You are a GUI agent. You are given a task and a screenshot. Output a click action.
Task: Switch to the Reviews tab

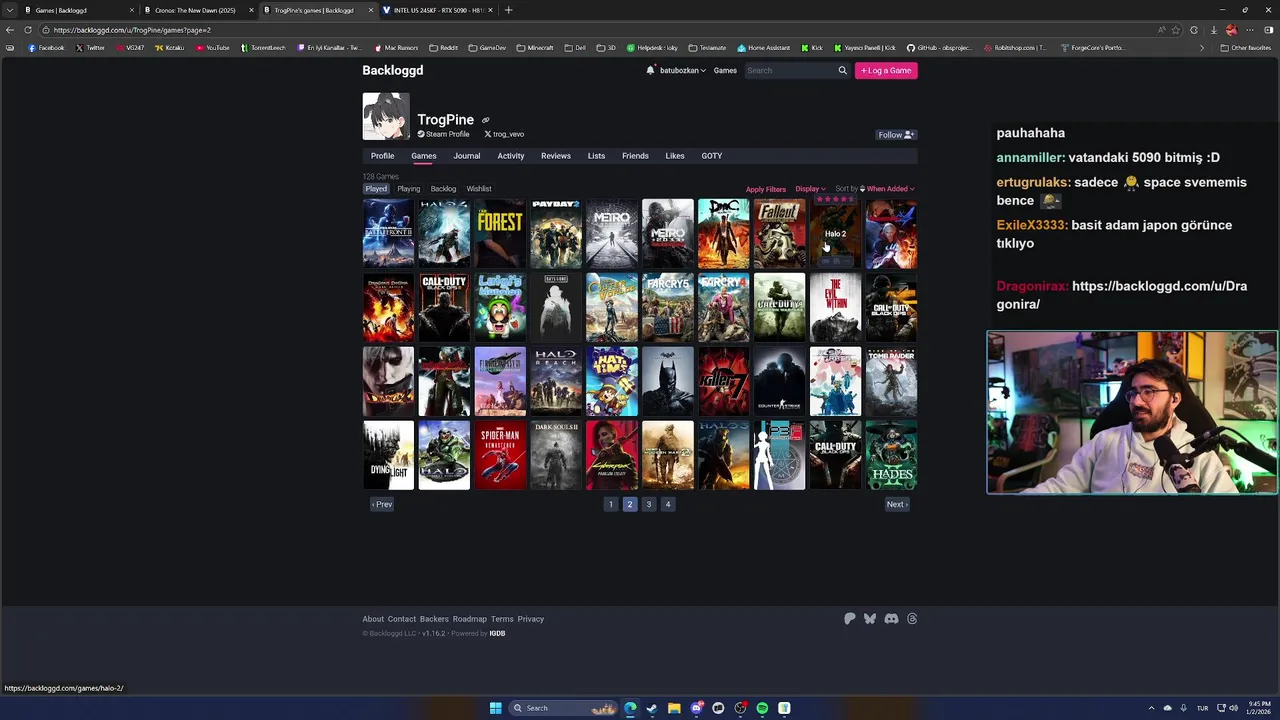pos(556,156)
